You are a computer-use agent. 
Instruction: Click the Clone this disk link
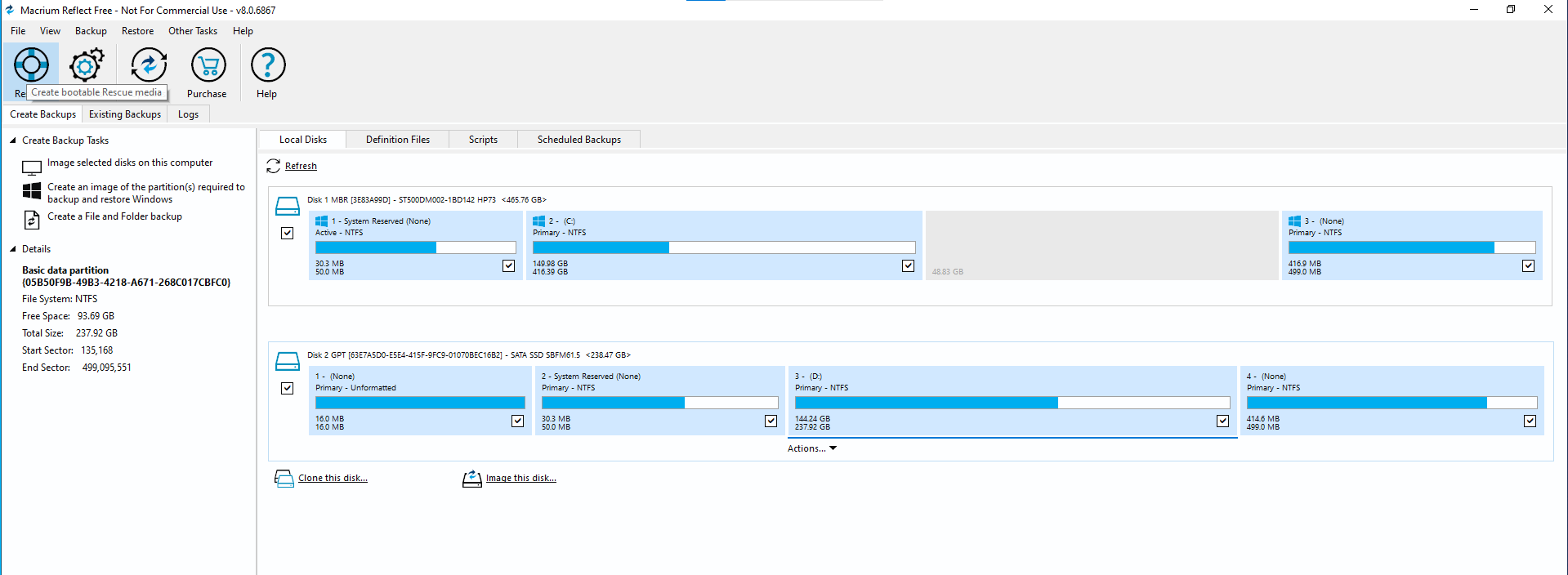click(333, 479)
